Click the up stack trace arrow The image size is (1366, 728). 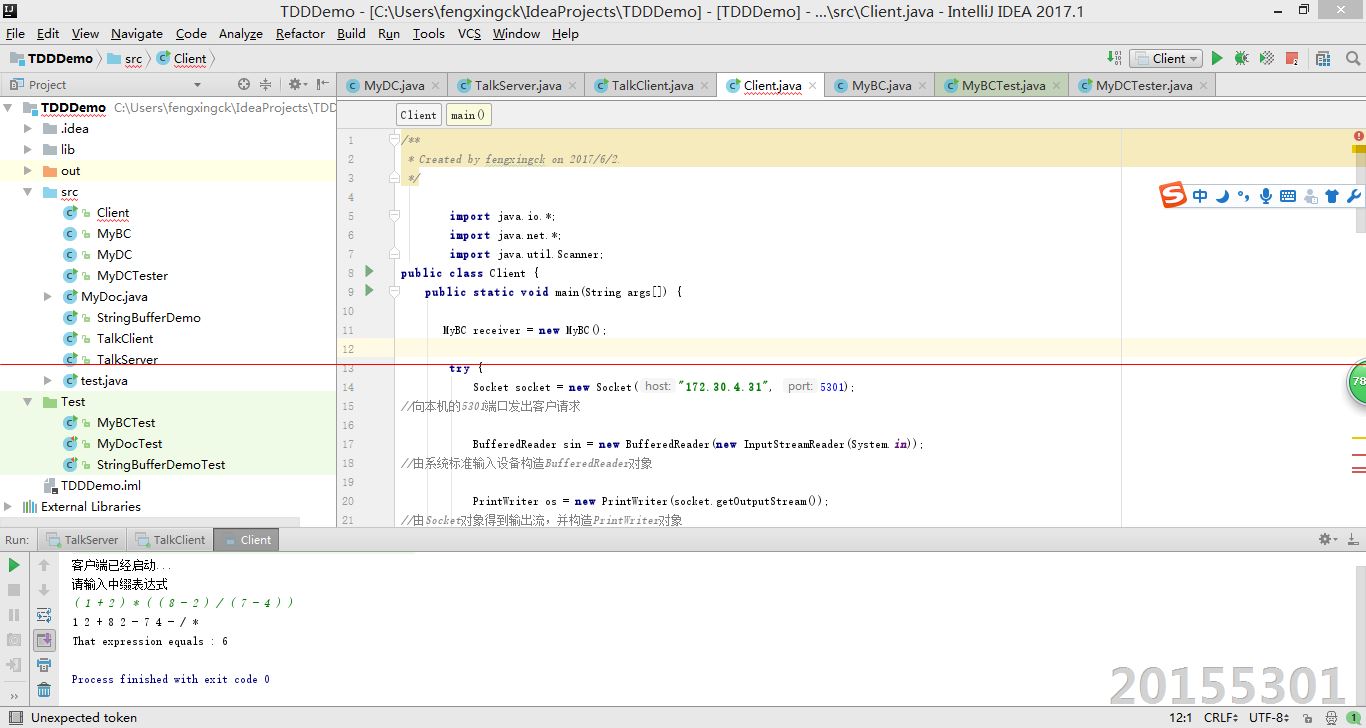click(x=44, y=565)
